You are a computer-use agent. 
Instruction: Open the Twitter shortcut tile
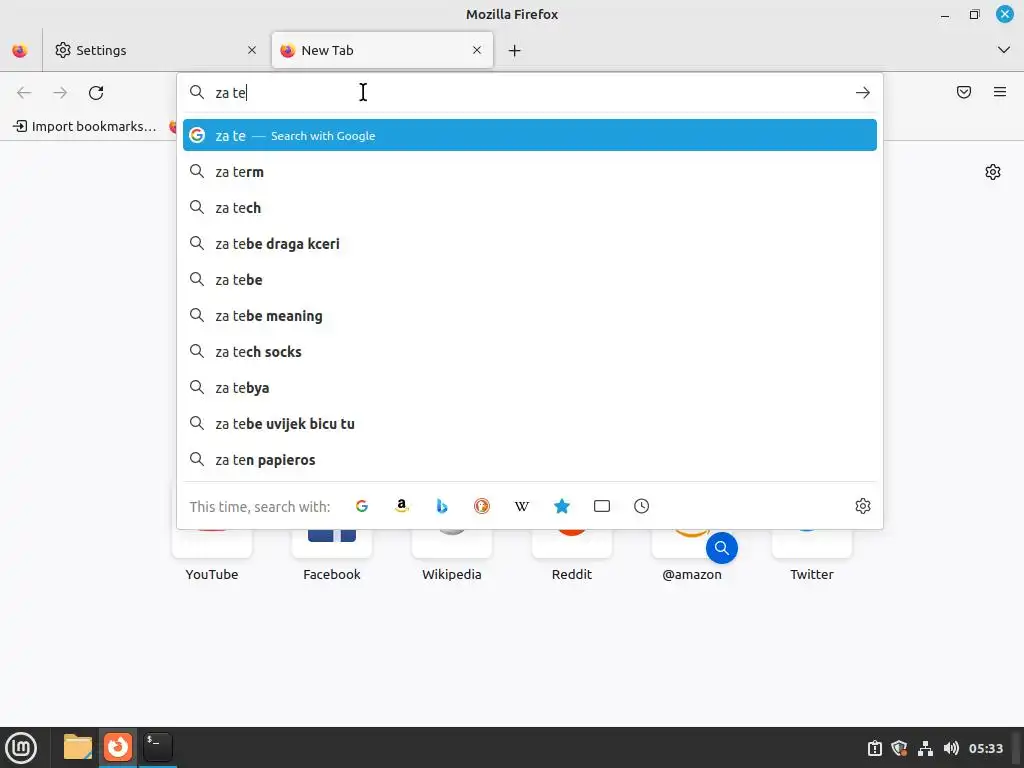[x=812, y=555]
